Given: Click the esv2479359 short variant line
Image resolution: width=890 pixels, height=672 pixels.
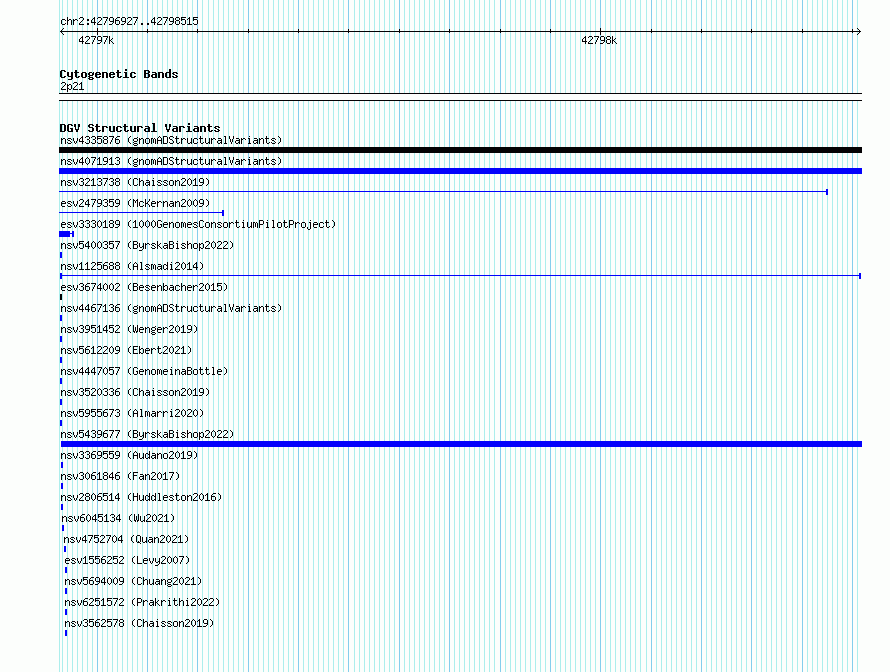Looking at the screenshot, I should pyautogui.click(x=141, y=213).
